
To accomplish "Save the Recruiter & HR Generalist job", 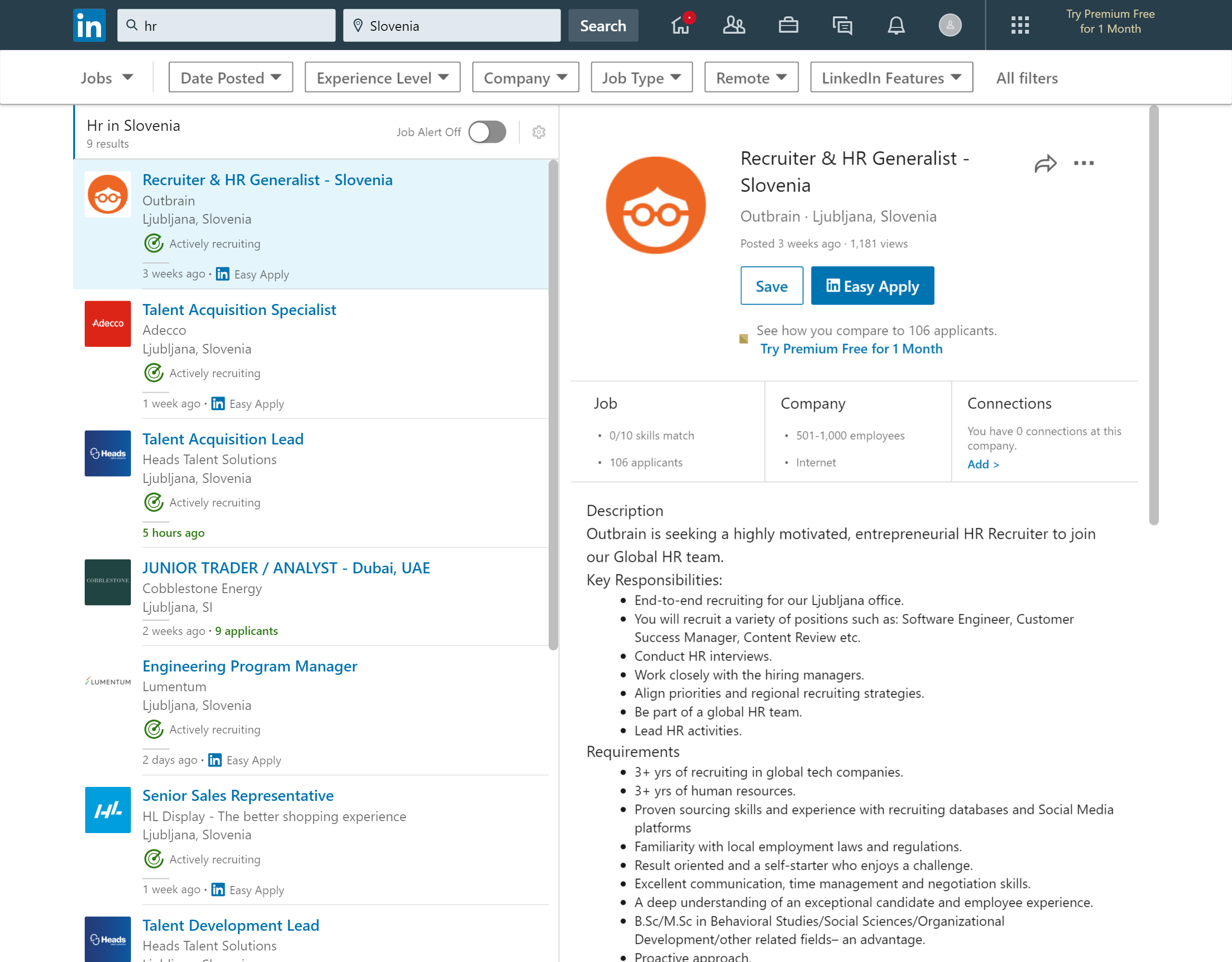I will click(x=771, y=286).
